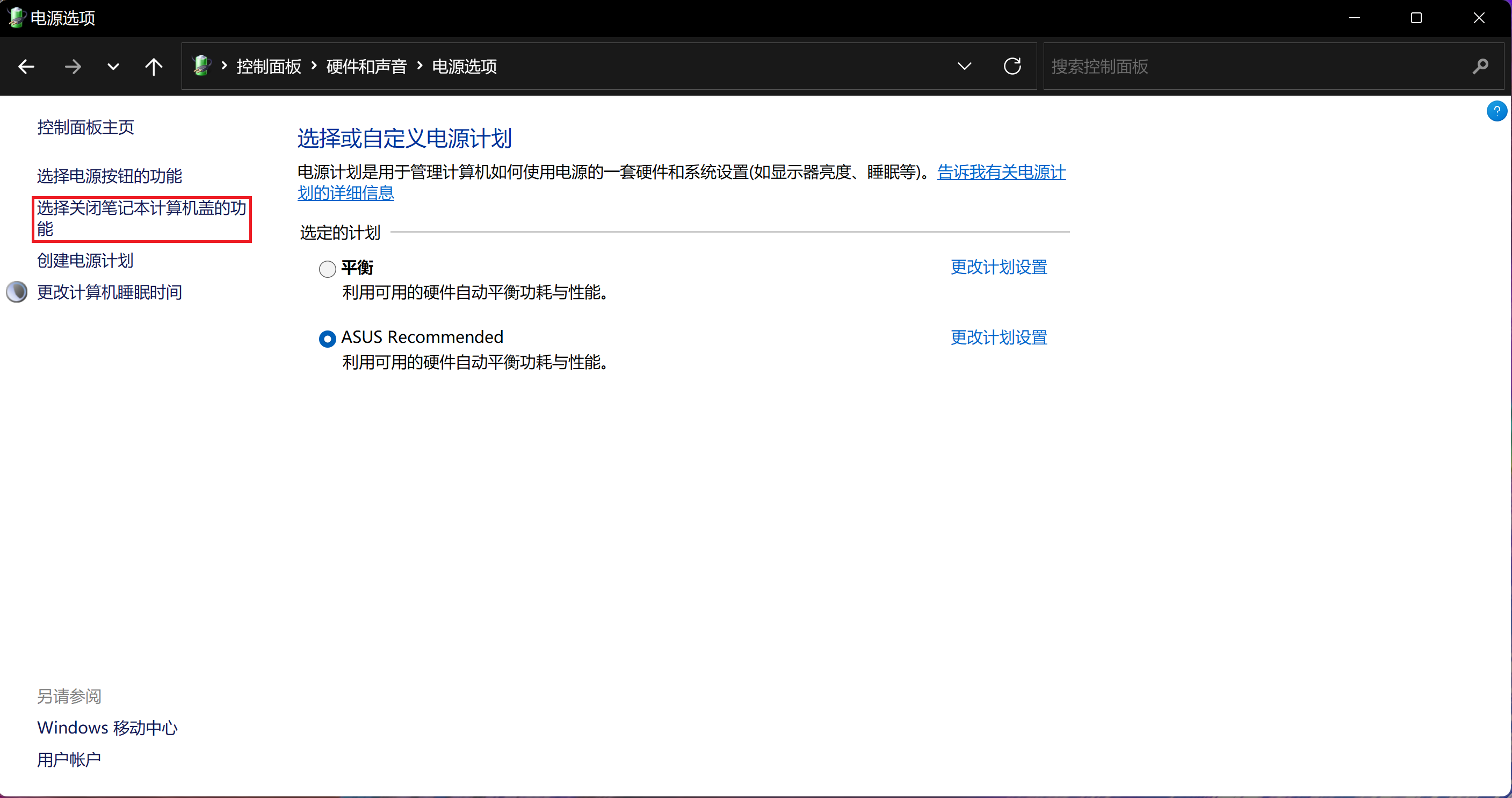Click the ASUS Recommended plan label
1512x798 pixels.
point(423,337)
